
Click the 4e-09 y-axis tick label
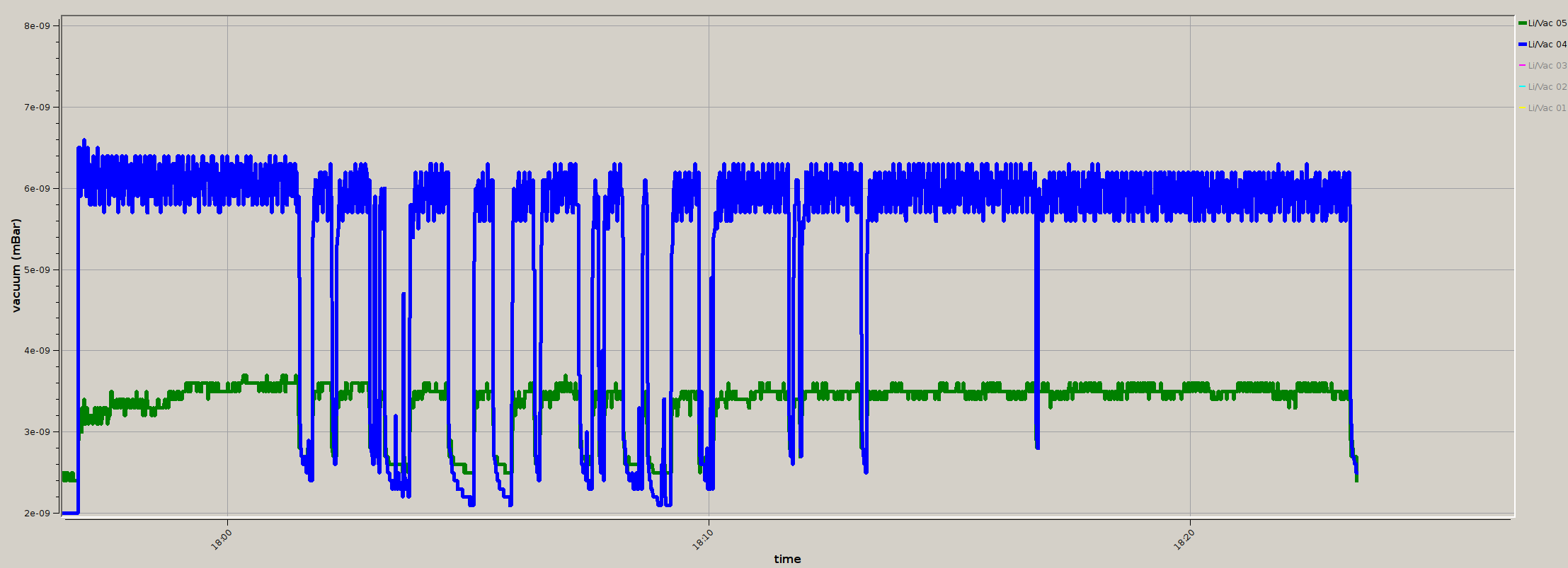pos(36,351)
